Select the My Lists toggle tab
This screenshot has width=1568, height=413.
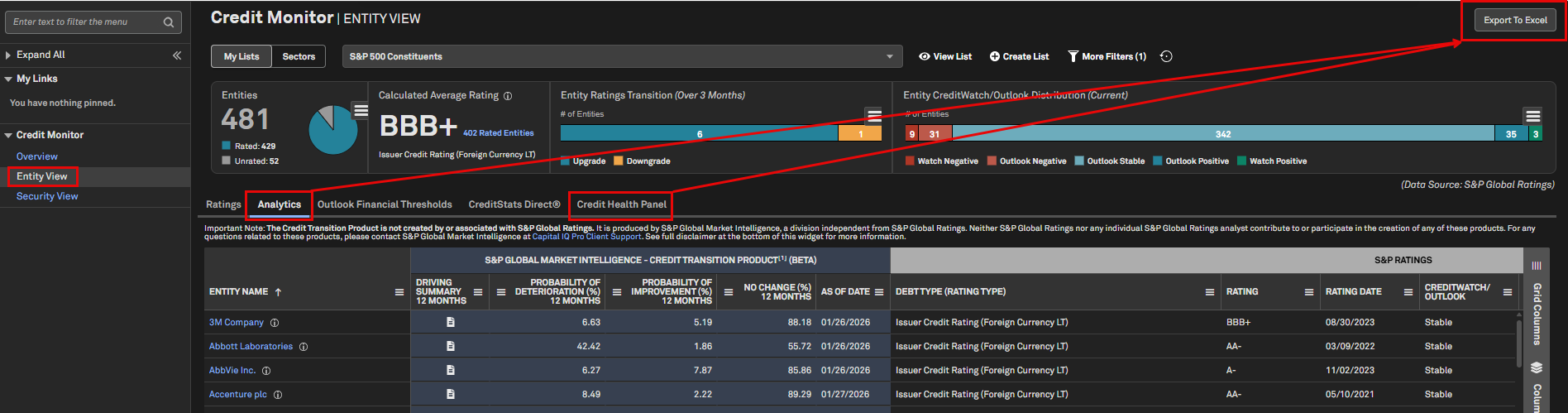(241, 56)
